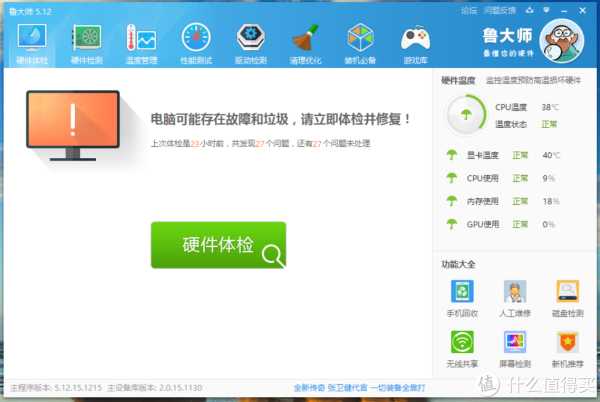Click CPU温度 38℃ value
The image size is (600, 402).
point(550,107)
